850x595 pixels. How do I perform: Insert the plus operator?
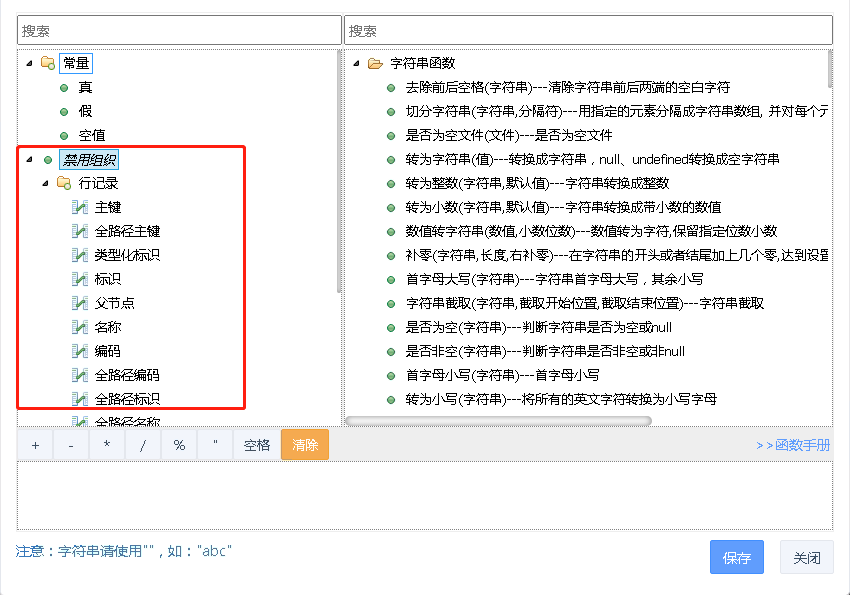tap(35, 445)
